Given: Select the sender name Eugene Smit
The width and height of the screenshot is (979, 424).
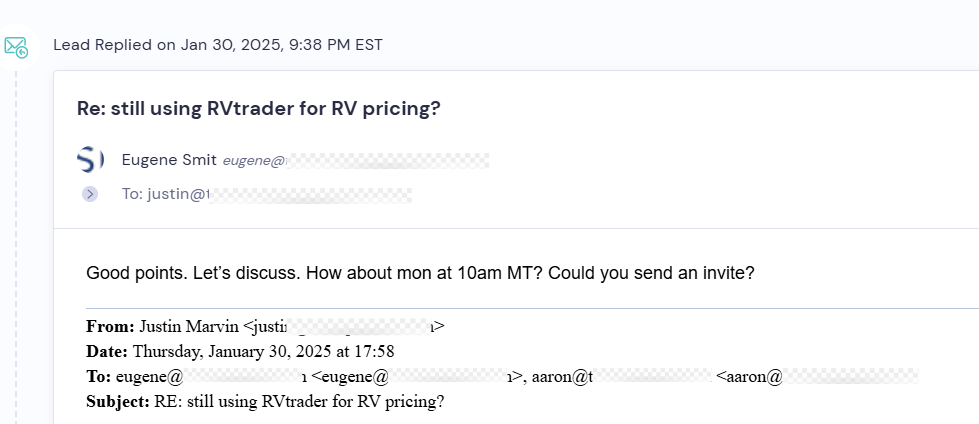Looking at the screenshot, I should [169, 160].
